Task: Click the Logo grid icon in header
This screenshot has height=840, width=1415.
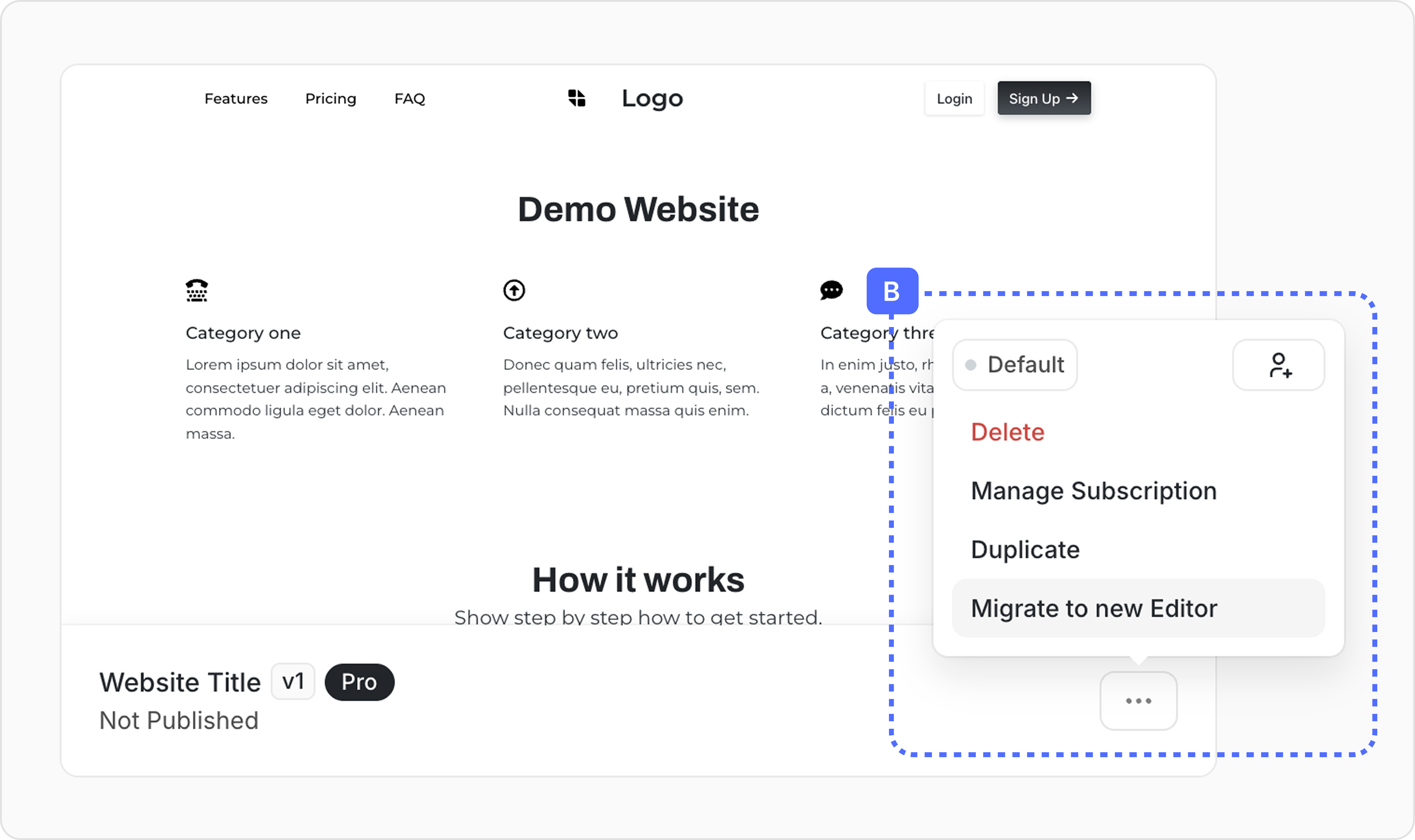Action: 577,99
